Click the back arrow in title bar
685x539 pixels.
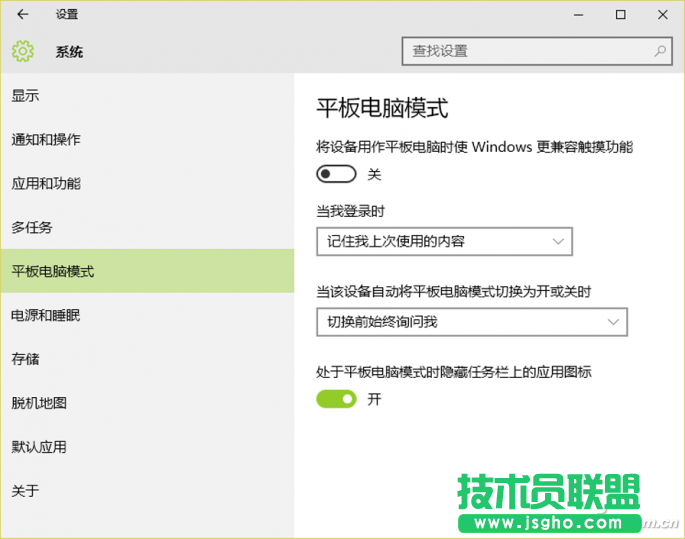coord(23,15)
